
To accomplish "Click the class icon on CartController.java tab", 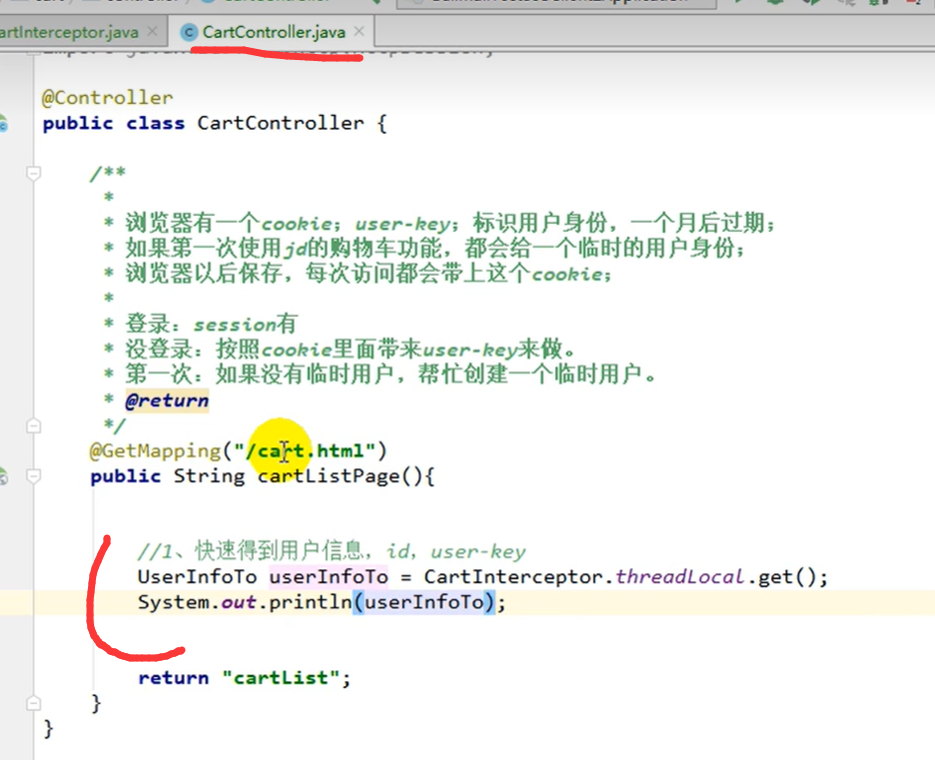I will [189, 32].
